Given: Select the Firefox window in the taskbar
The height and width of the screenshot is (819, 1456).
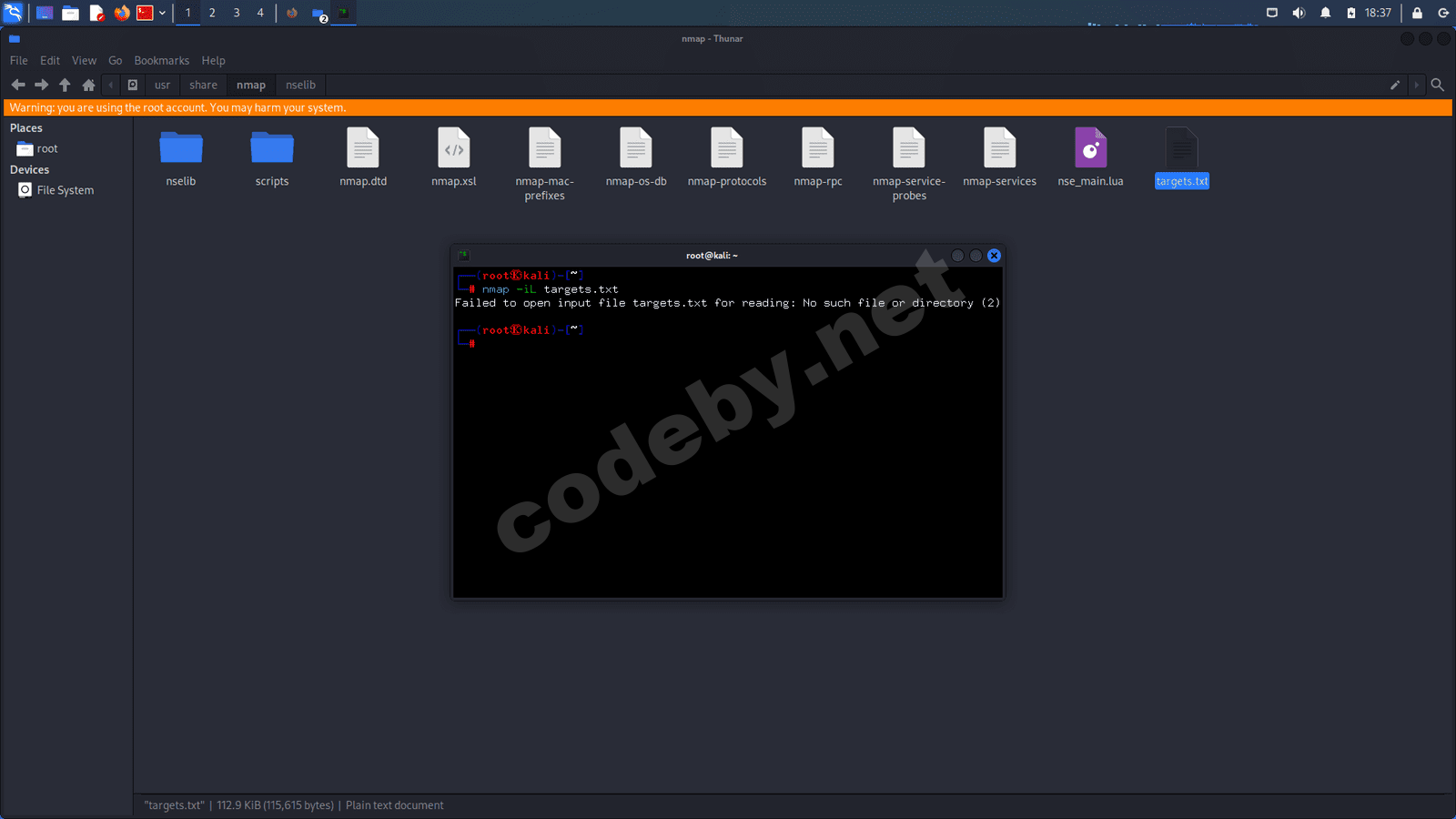Looking at the screenshot, I should pos(292,13).
